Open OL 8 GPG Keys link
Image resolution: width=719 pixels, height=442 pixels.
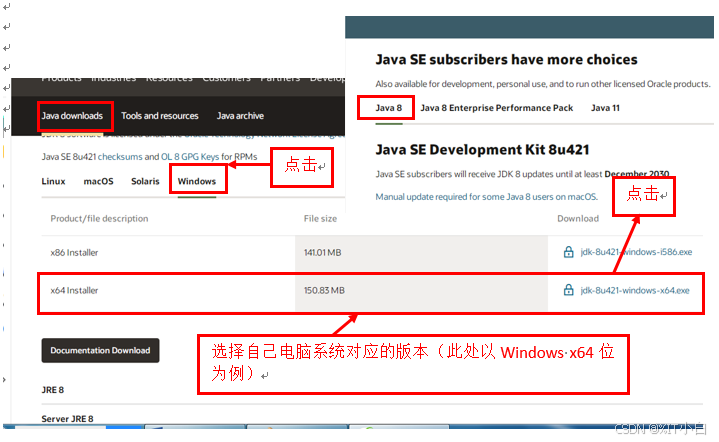coord(190,157)
